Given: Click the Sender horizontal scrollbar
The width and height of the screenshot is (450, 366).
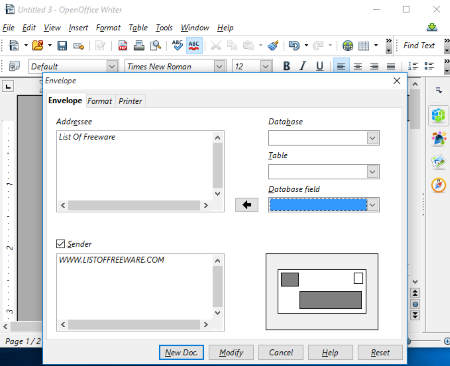Looking at the screenshot, I should pos(134,324).
